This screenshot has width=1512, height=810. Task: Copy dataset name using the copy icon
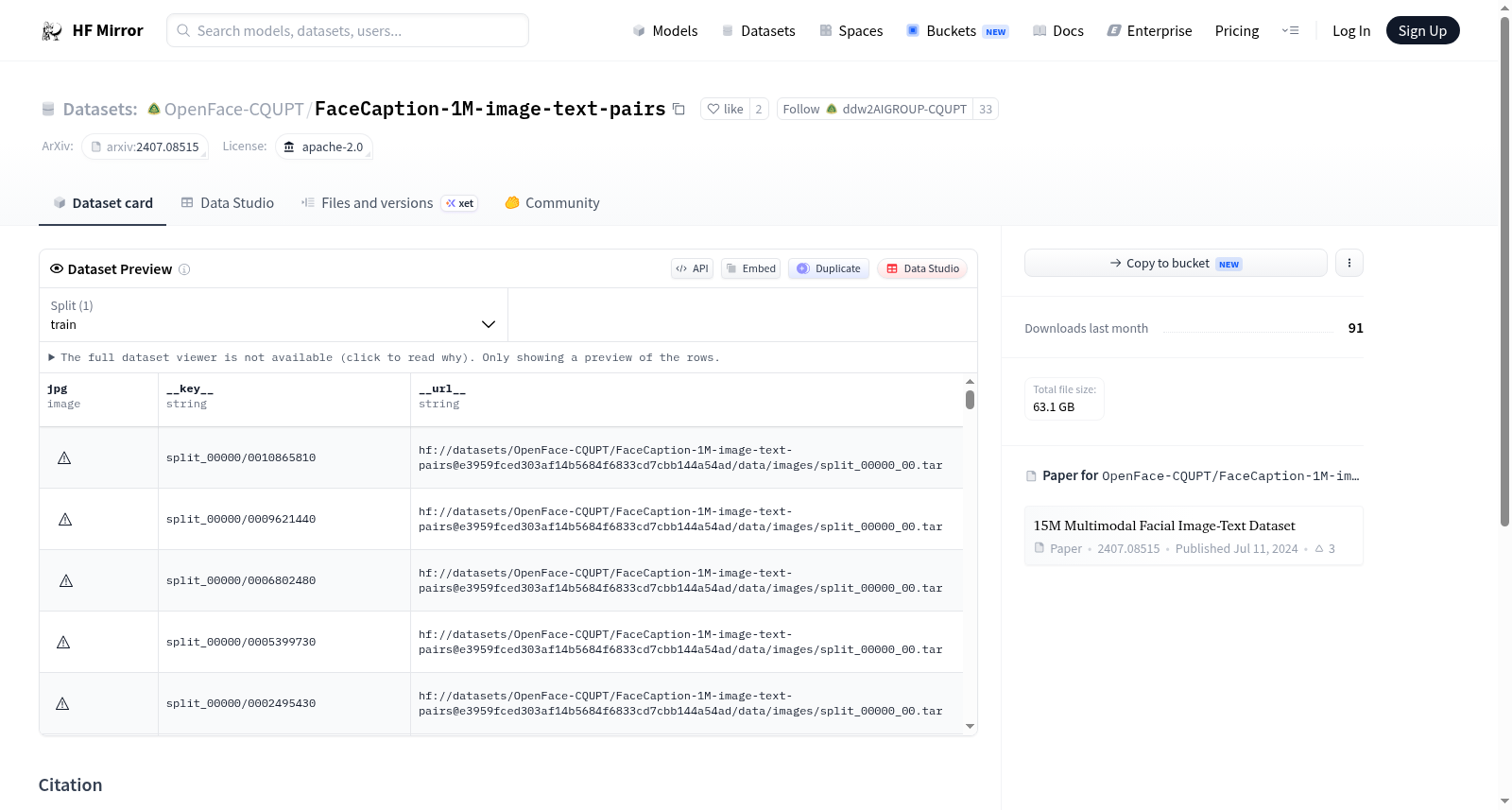679,109
